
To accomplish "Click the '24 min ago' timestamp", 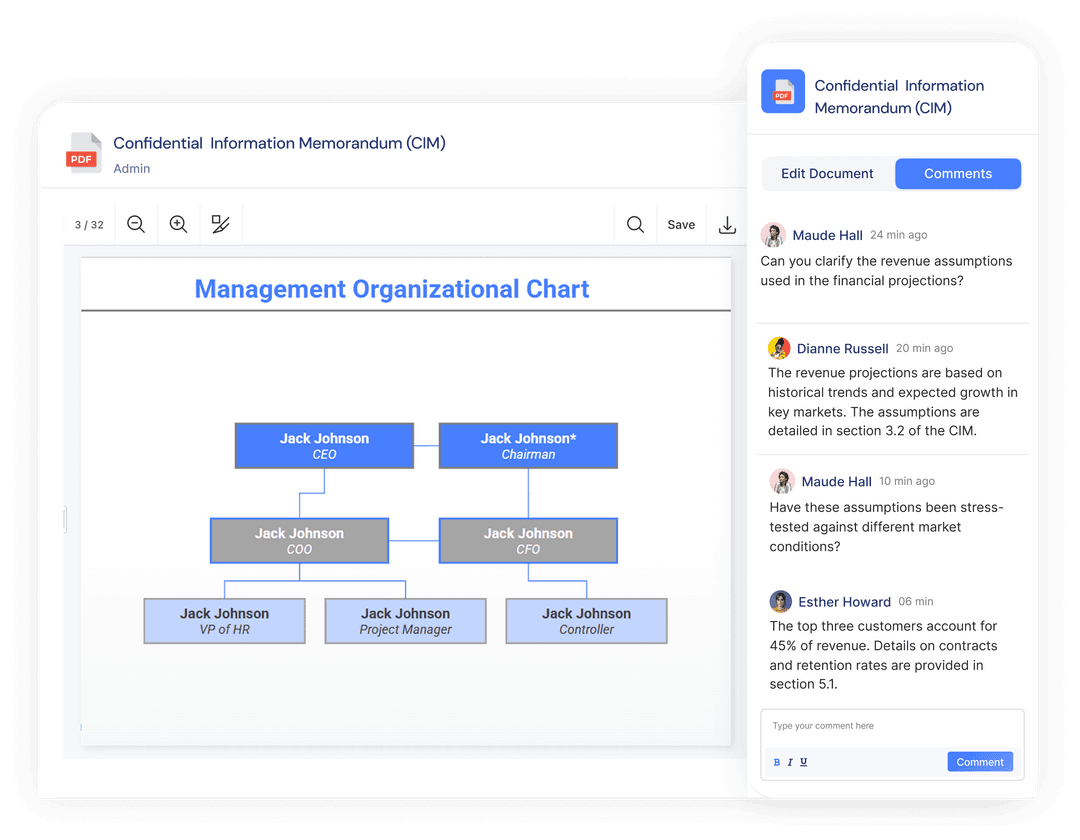I will [x=898, y=235].
